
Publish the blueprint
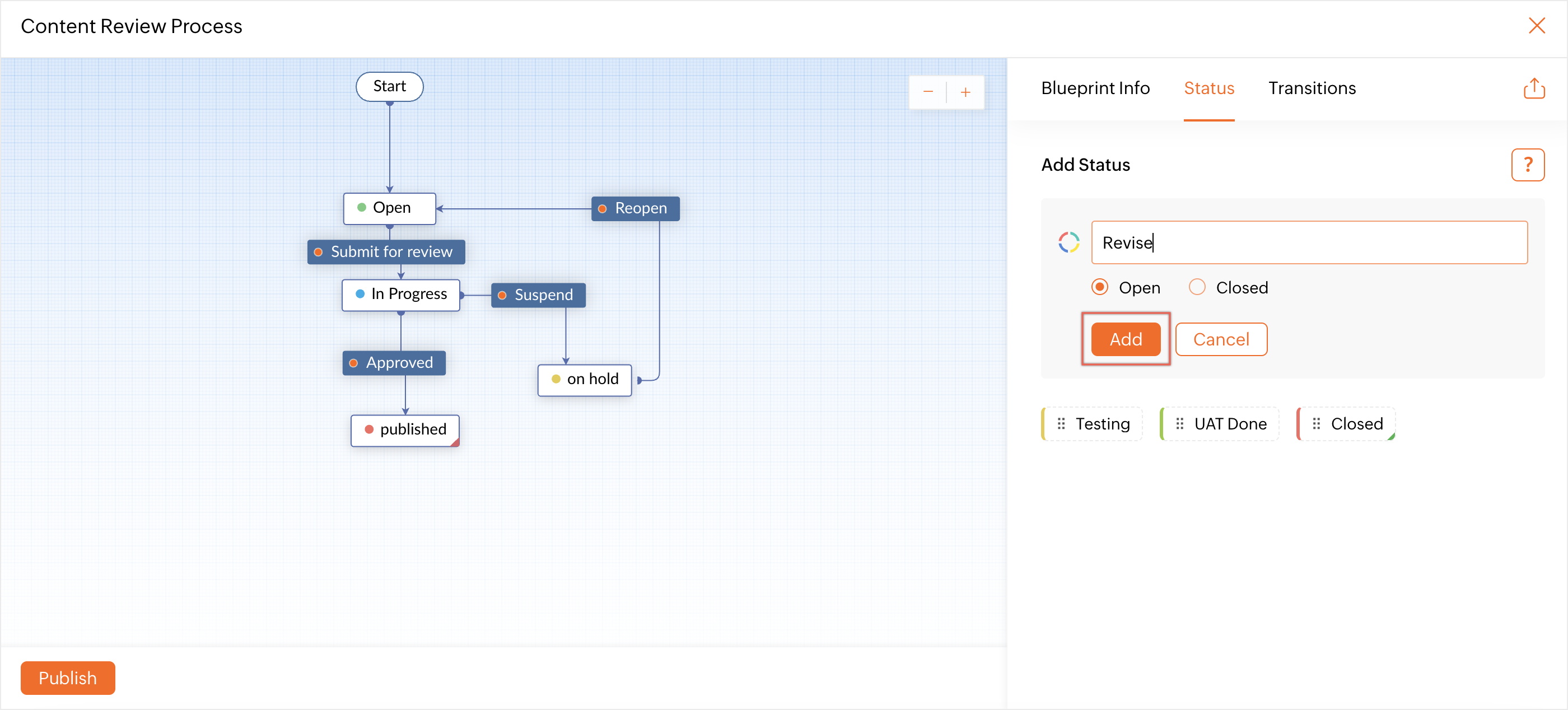68,678
